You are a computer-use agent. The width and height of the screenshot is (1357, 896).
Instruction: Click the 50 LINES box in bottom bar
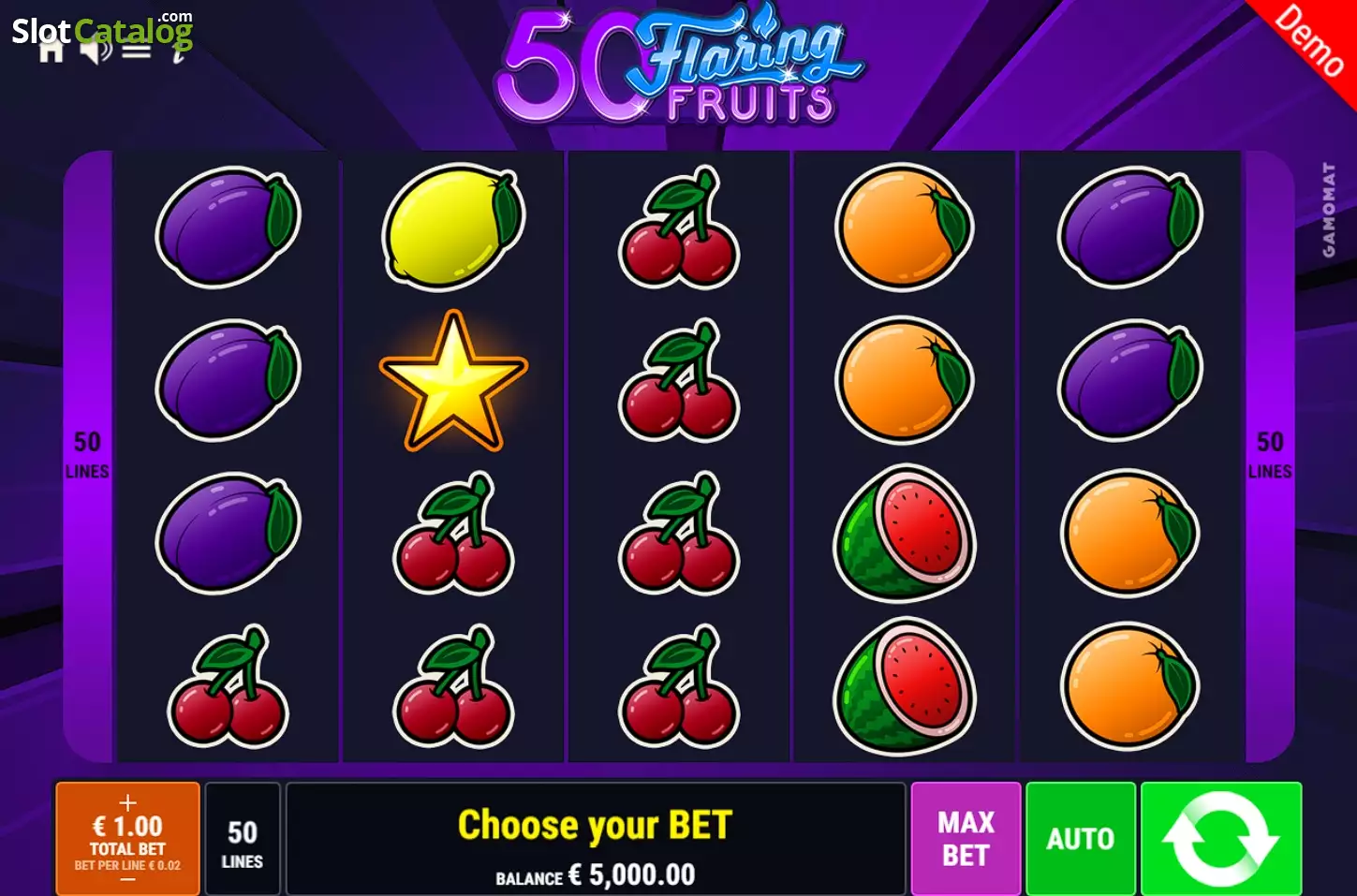click(x=243, y=839)
